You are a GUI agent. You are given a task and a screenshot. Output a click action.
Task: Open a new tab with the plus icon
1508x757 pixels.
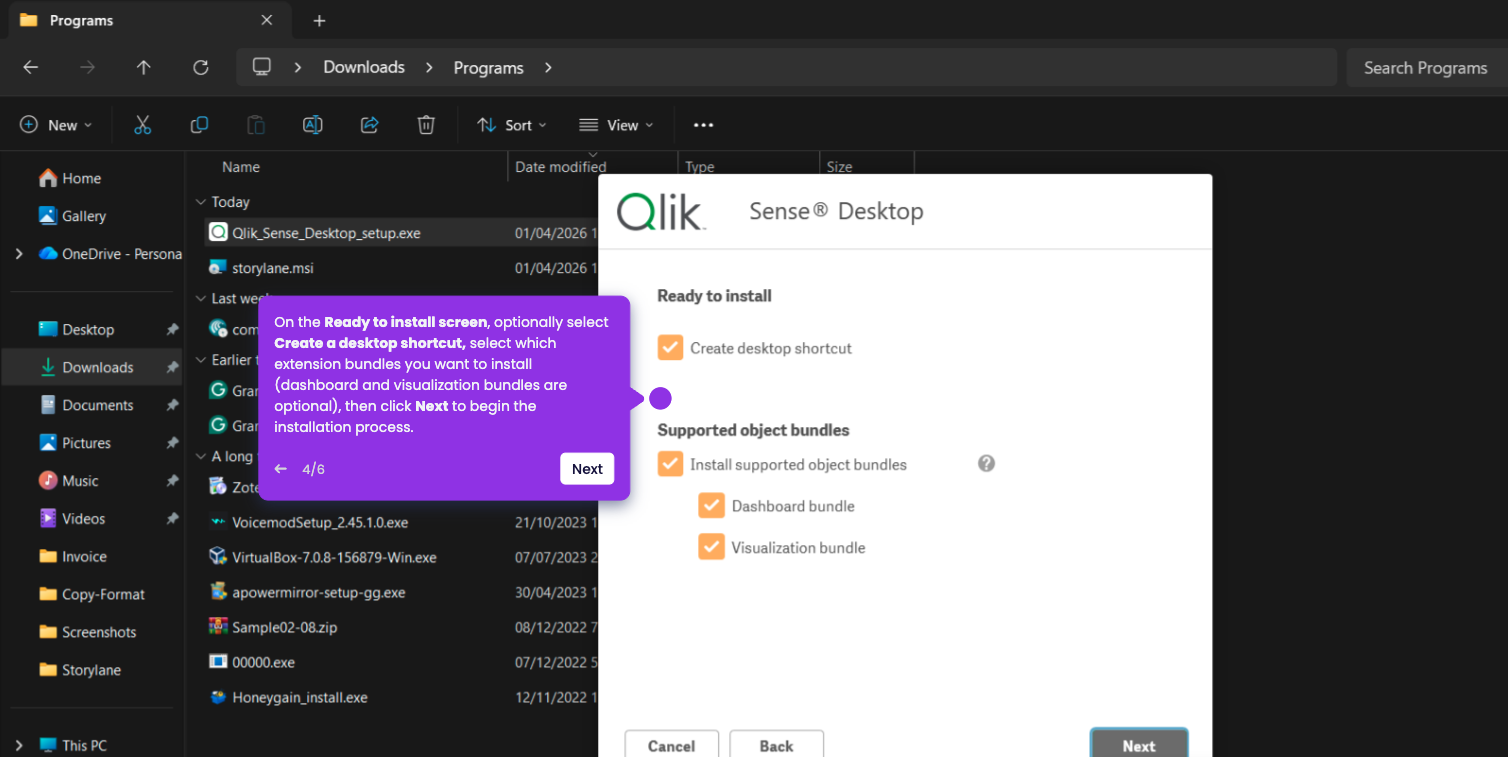319,20
